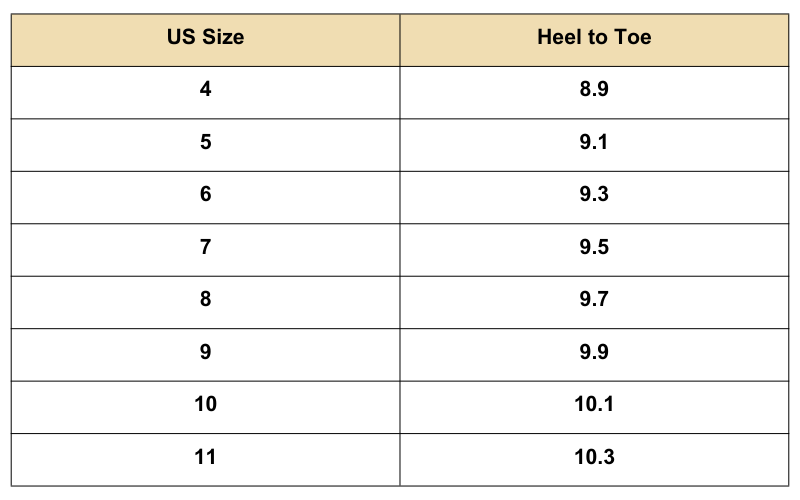Choose the US size 7 cell
Screen dimensions: 800x500
pyautogui.click(x=205, y=247)
